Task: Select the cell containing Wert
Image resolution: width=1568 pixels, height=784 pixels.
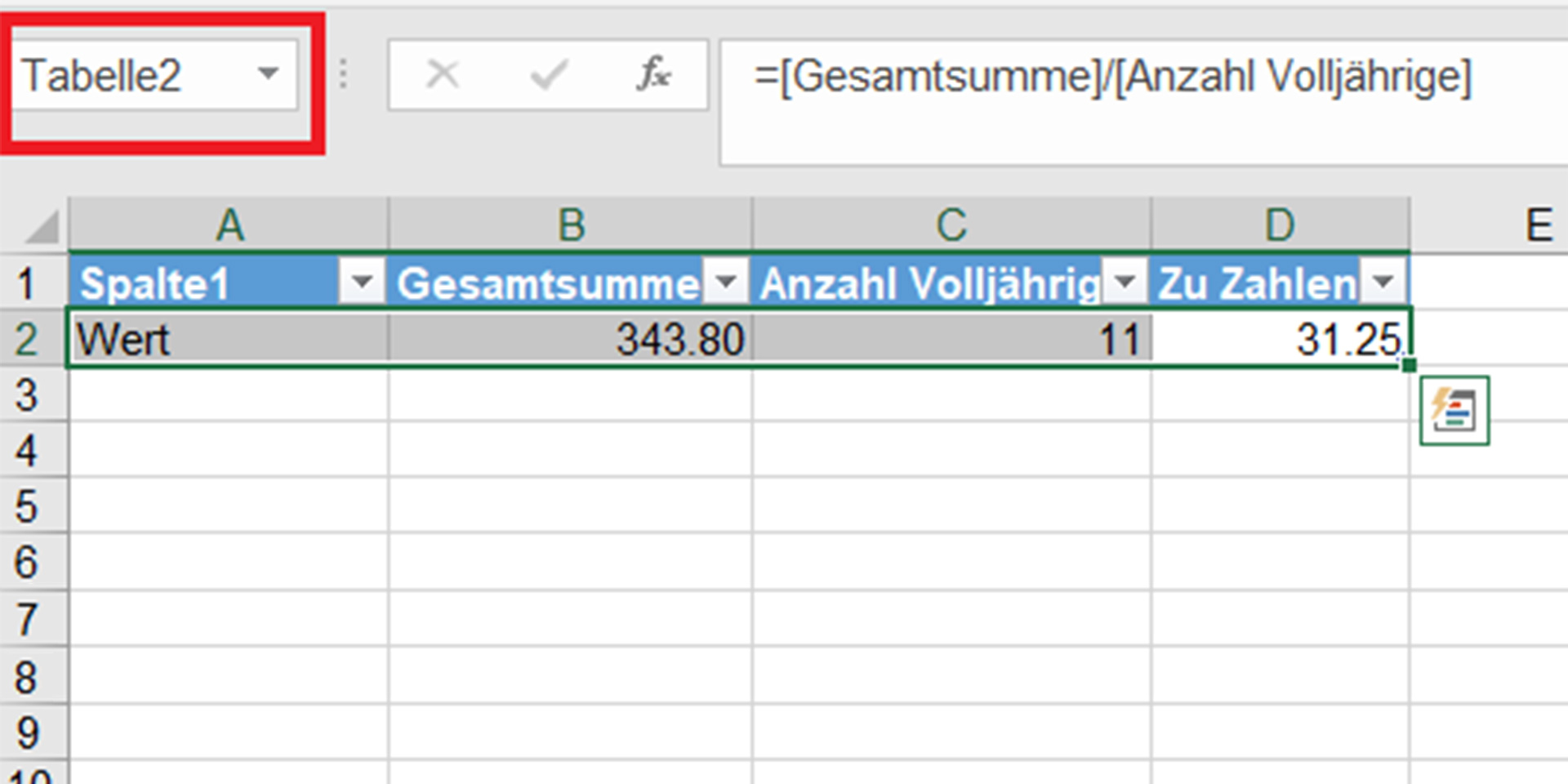Action: click(x=229, y=339)
